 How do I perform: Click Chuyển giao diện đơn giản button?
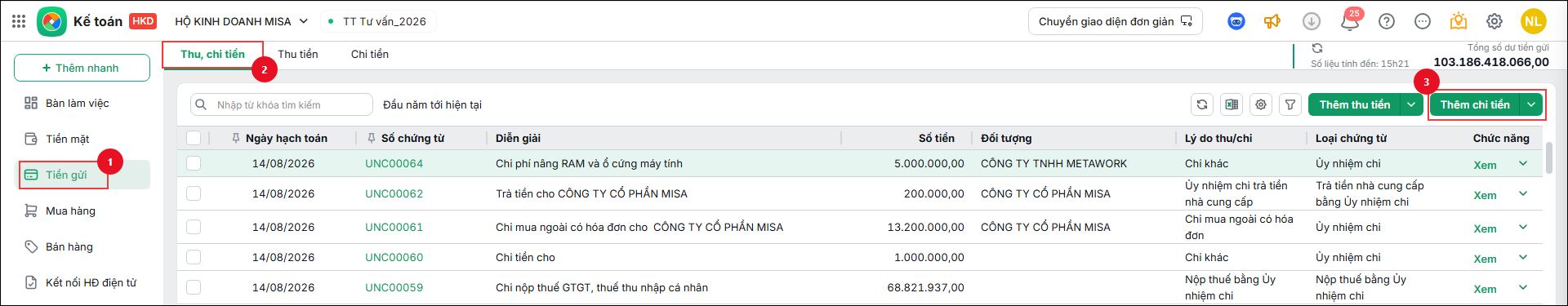pyautogui.click(x=1116, y=21)
